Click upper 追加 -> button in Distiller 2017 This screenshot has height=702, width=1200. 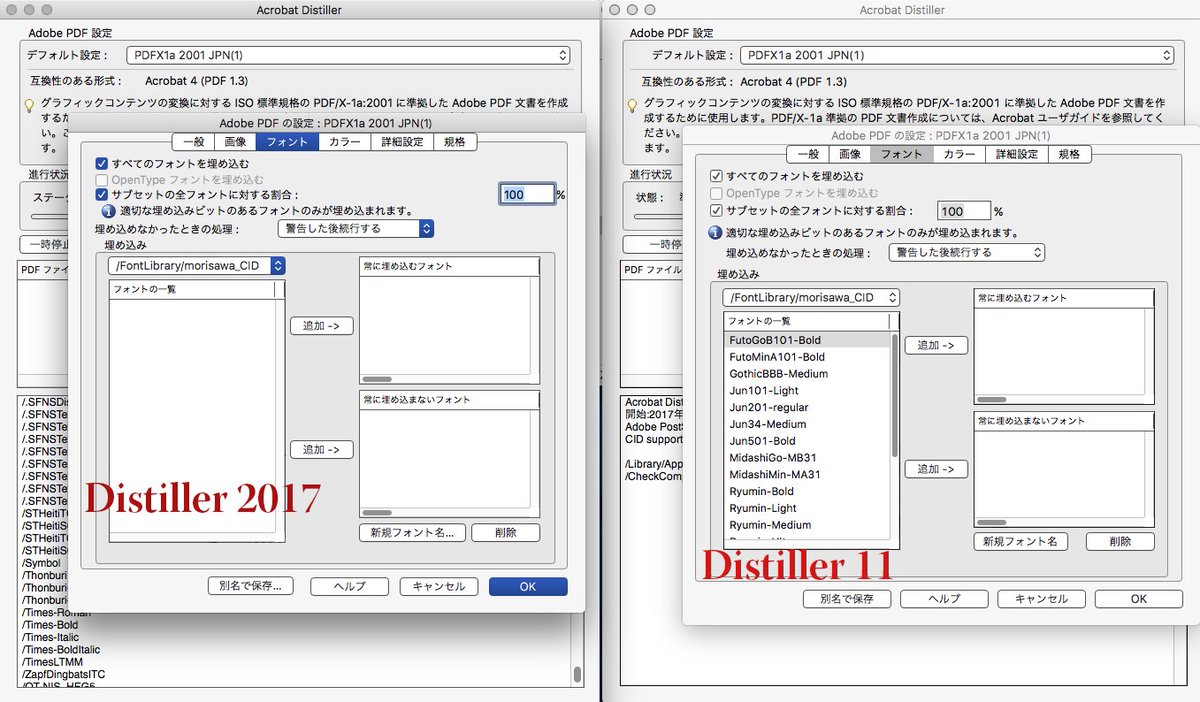322,326
